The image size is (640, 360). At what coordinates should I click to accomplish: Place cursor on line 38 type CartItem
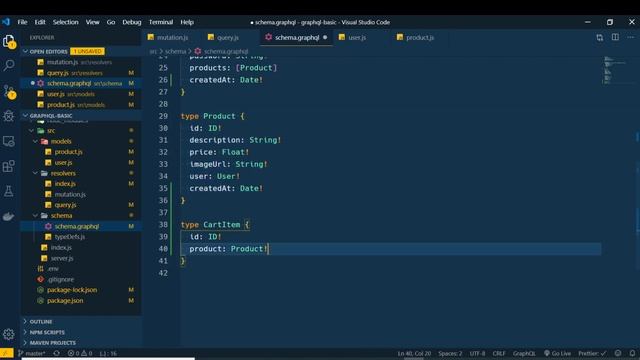(x=215, y=224)
